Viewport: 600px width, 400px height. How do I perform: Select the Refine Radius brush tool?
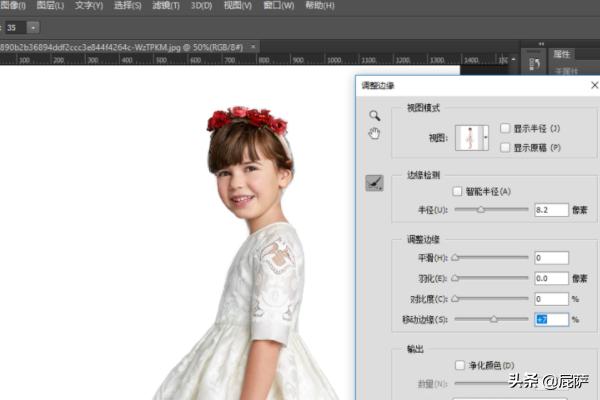(x=374, y=182)
